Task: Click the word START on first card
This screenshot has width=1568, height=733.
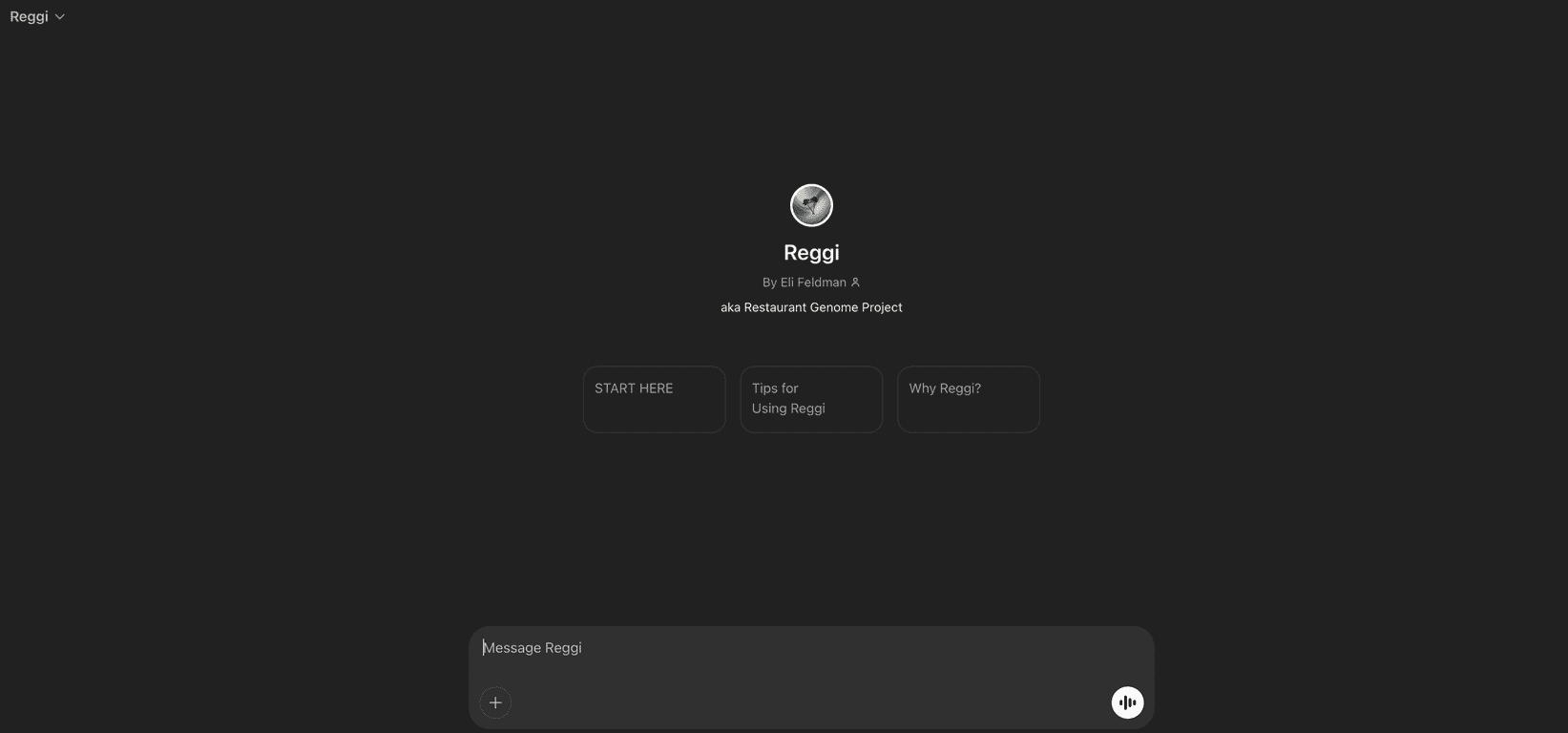Action: pos(614,388)
